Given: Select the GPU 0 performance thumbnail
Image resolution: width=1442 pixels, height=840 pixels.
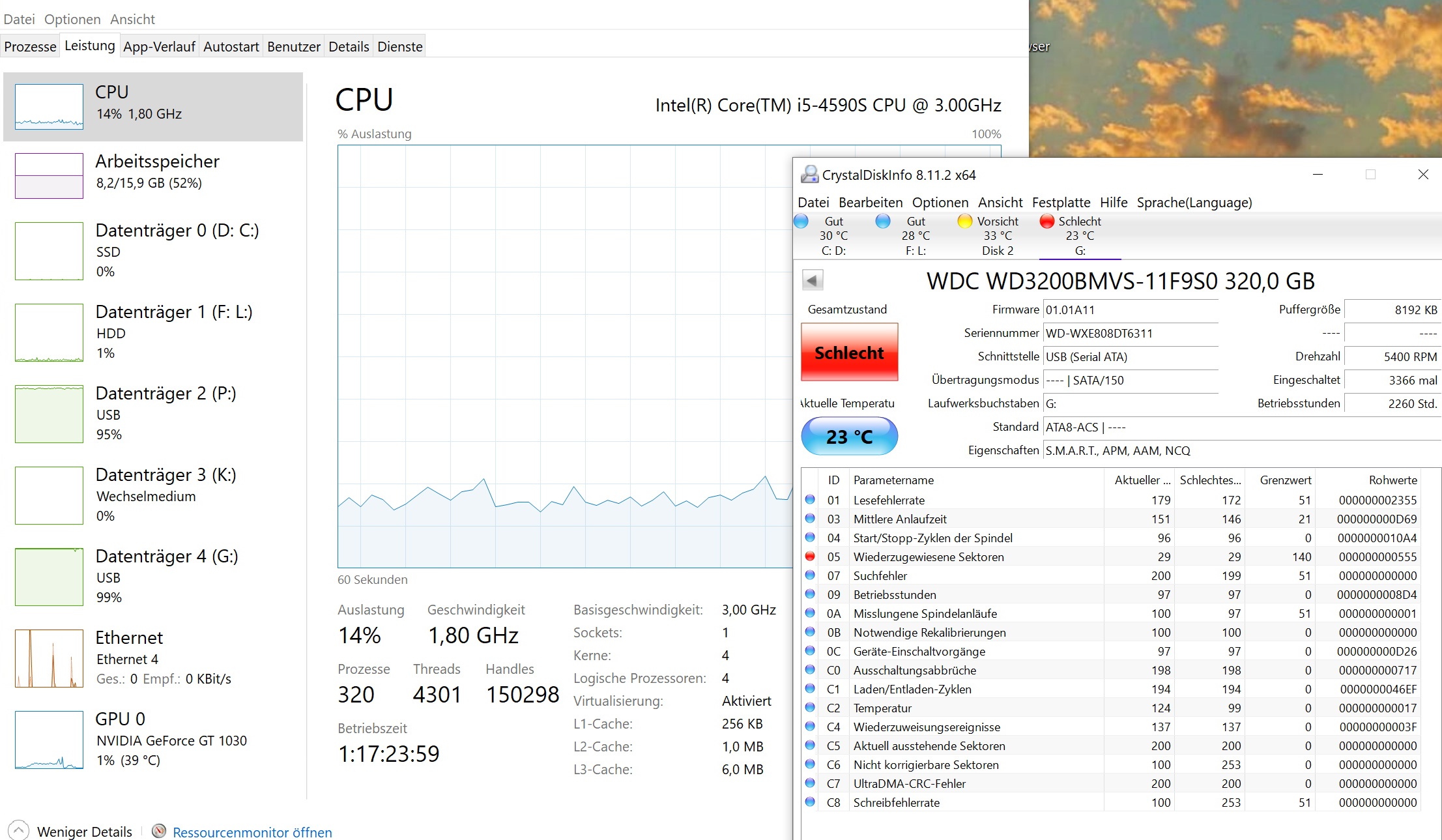Looking at the screenshot, I should 49,740.
